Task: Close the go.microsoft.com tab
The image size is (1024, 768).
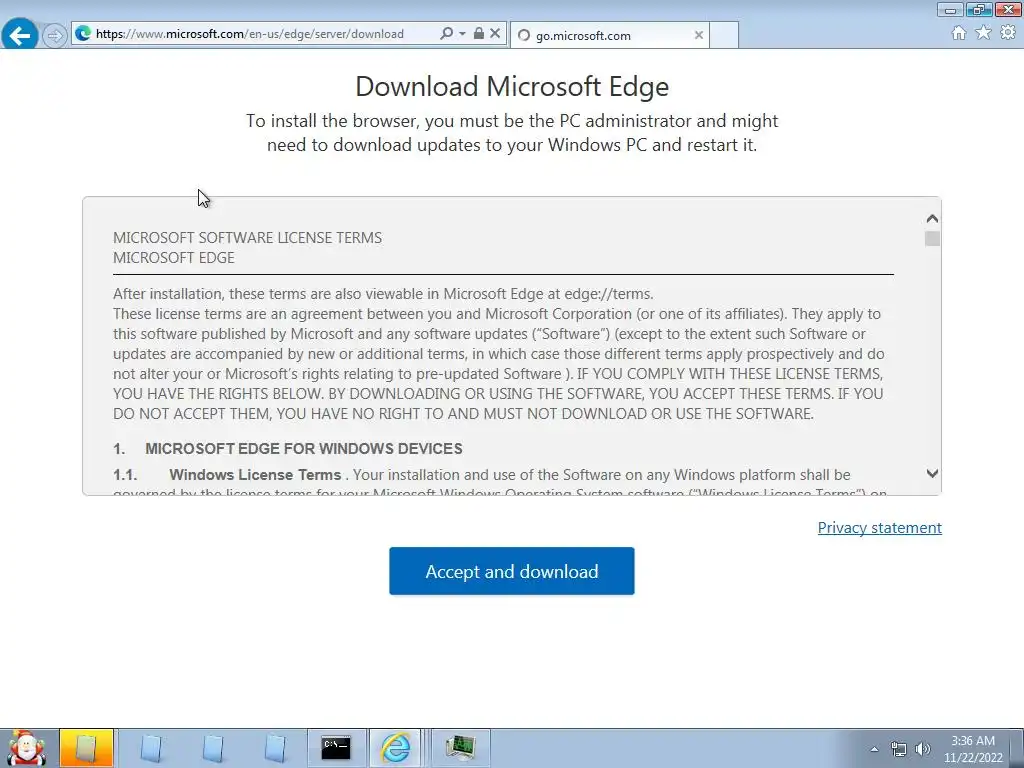Action: [x=699, y=35]
